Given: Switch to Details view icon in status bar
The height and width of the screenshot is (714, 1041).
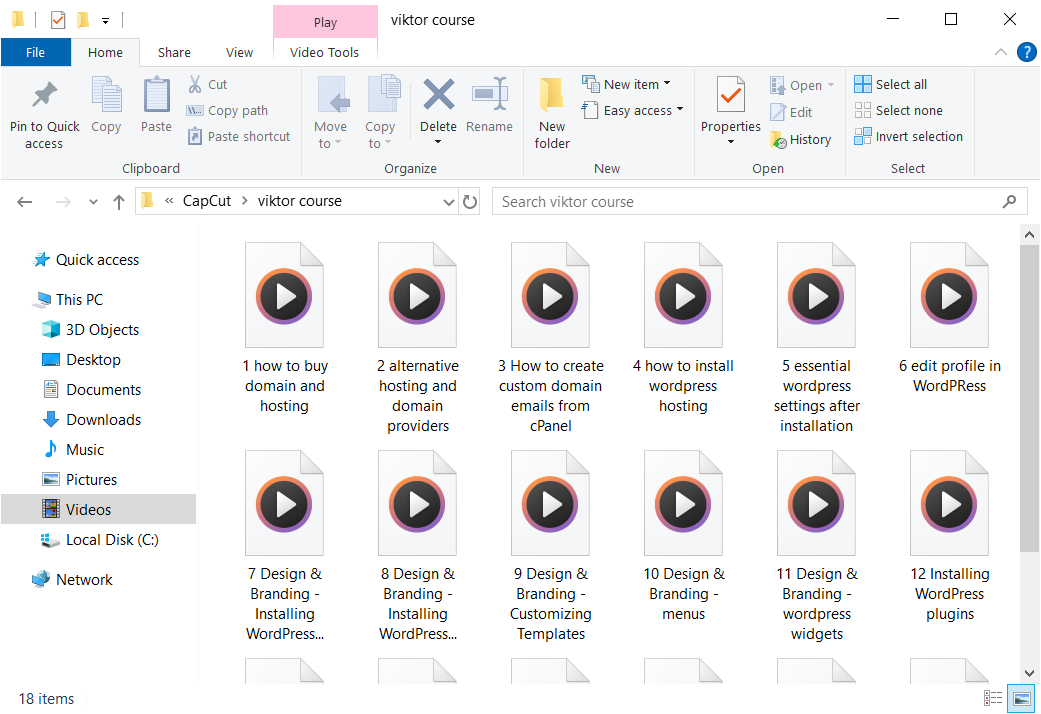Looking at the screenshot, I should pyautogui.click(x=993, y=698).
